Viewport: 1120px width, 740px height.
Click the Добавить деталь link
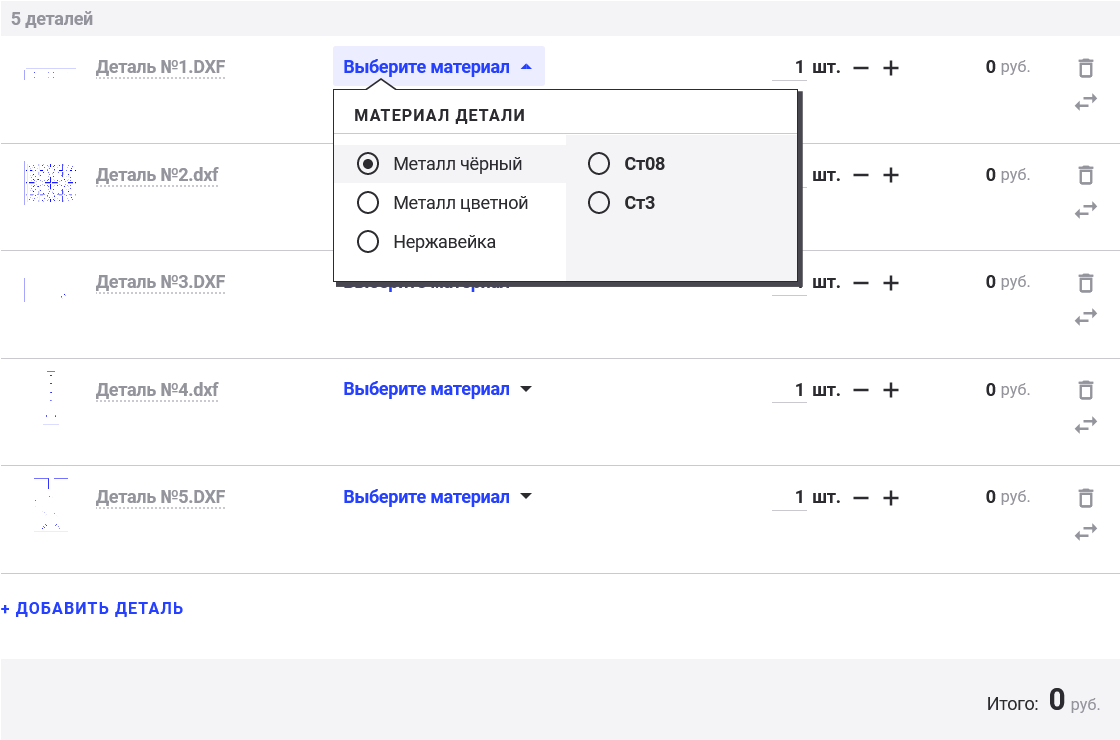(92, 608)
